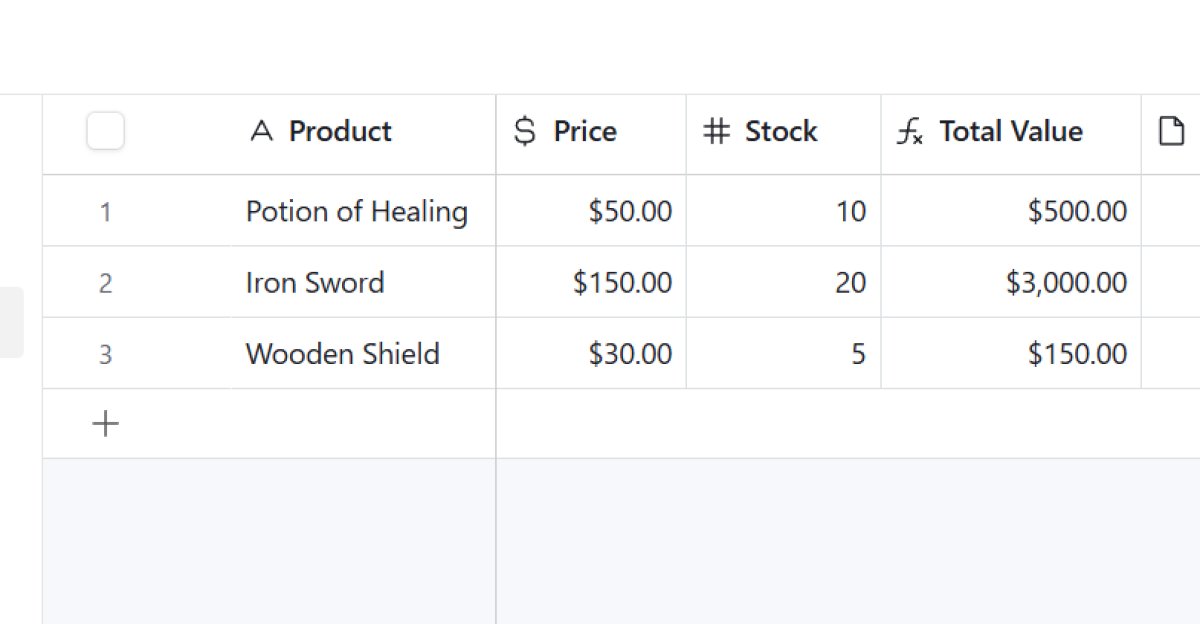Select row number 3

[x=105, y=354]
